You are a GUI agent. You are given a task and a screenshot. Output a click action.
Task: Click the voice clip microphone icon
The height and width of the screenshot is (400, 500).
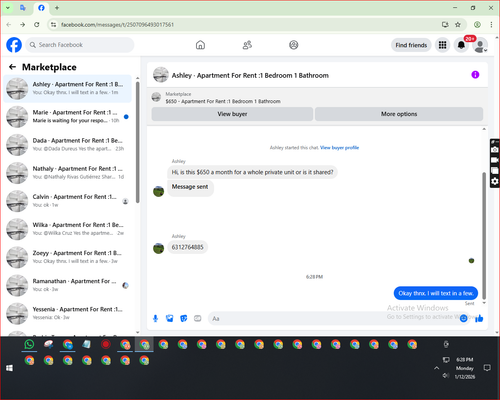click(x=155, y=319)
